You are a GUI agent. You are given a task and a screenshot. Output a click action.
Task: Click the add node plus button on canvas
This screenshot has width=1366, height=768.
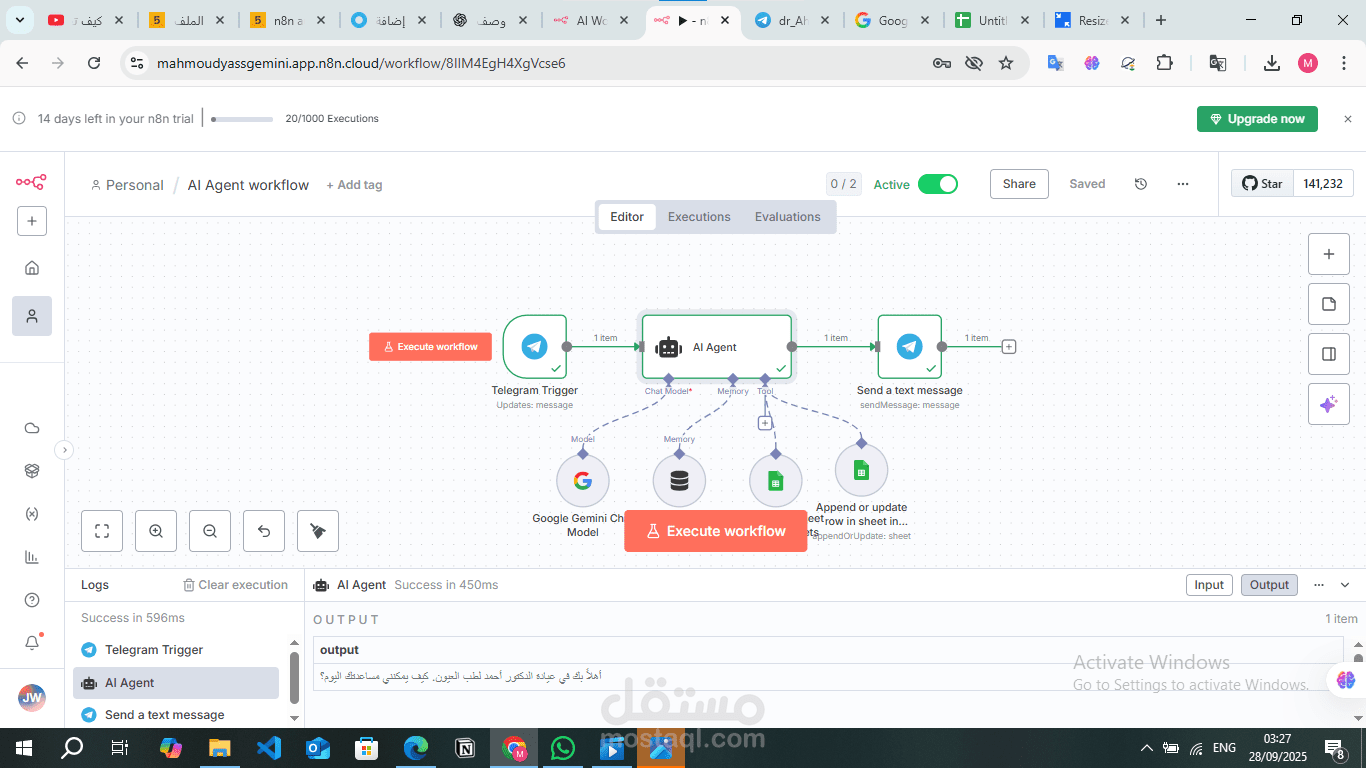coord(1329,254)
